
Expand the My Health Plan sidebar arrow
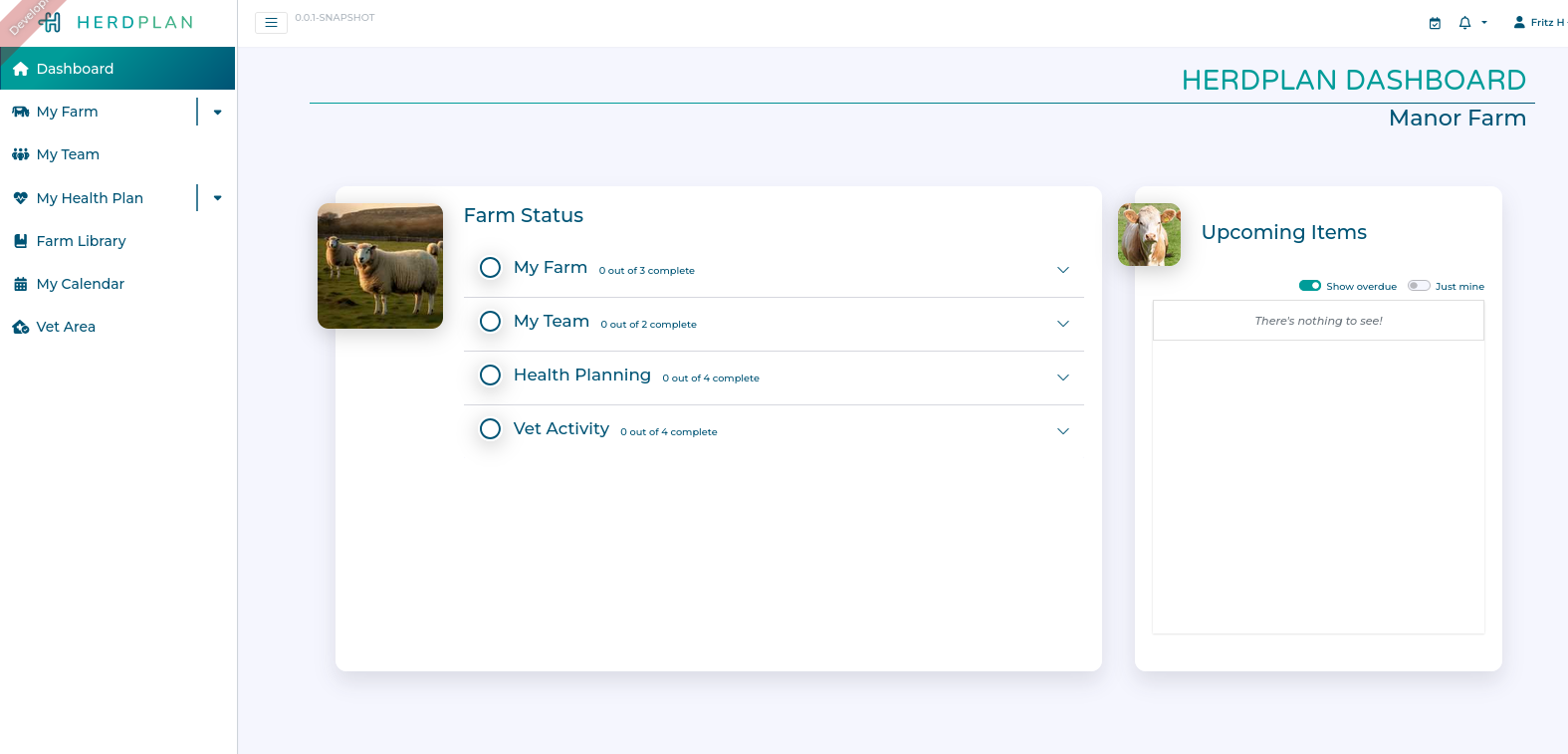pos(217,198)
